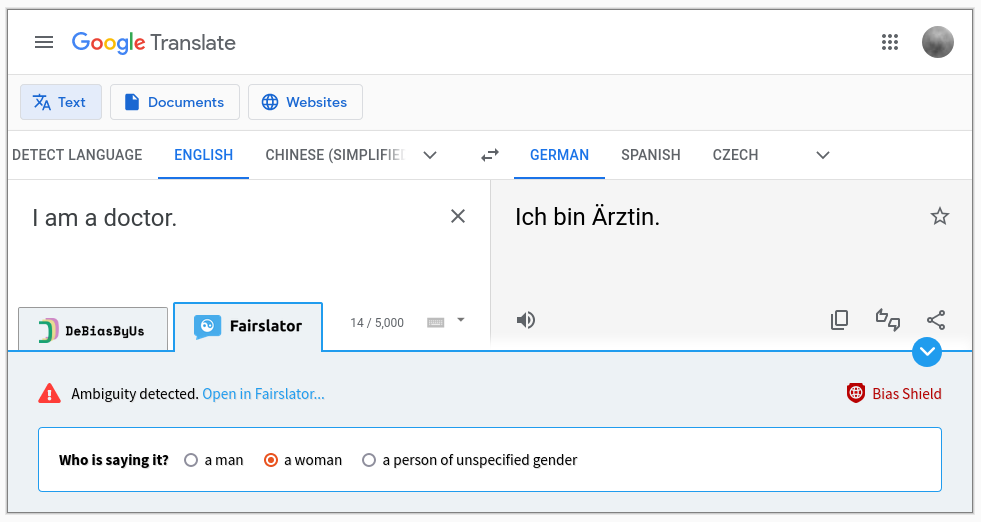Open the Google apps grid
The image size is (981, 522).
890,43
